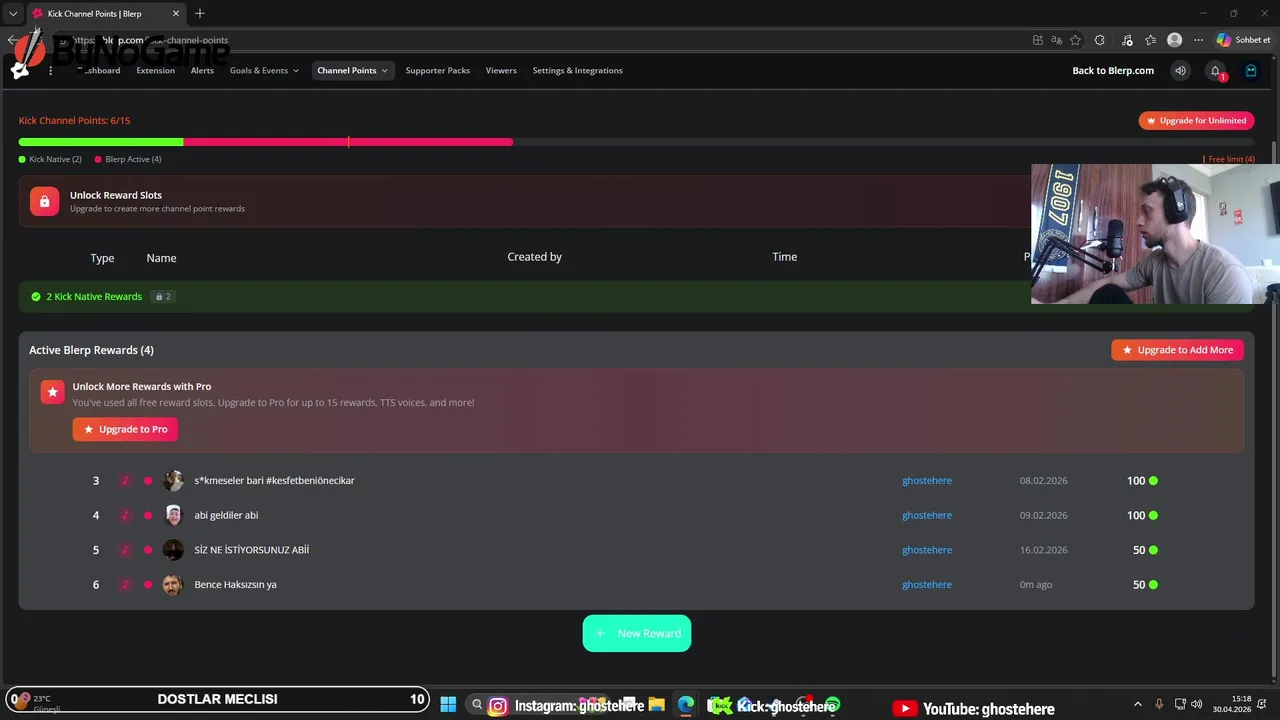The width and height of the screenshot is (1280, 720).
Task: Expand the Goals & Events dropdown
Action: pos(264,71)
